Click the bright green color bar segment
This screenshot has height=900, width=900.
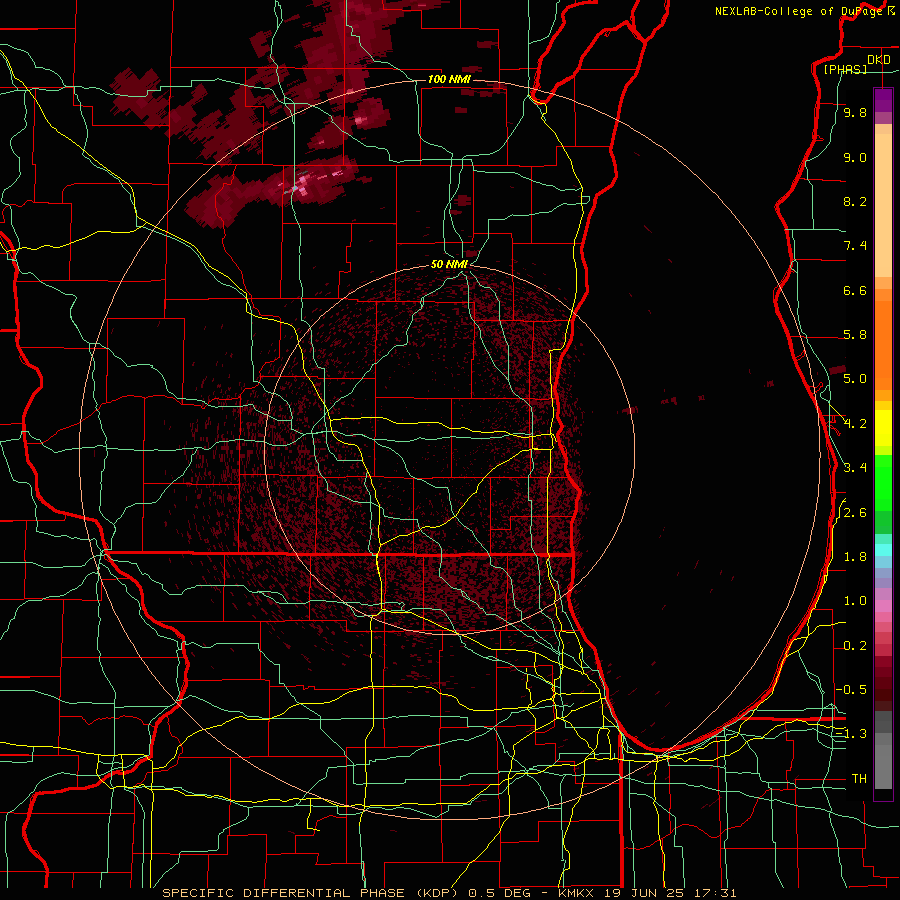point(883,485)
